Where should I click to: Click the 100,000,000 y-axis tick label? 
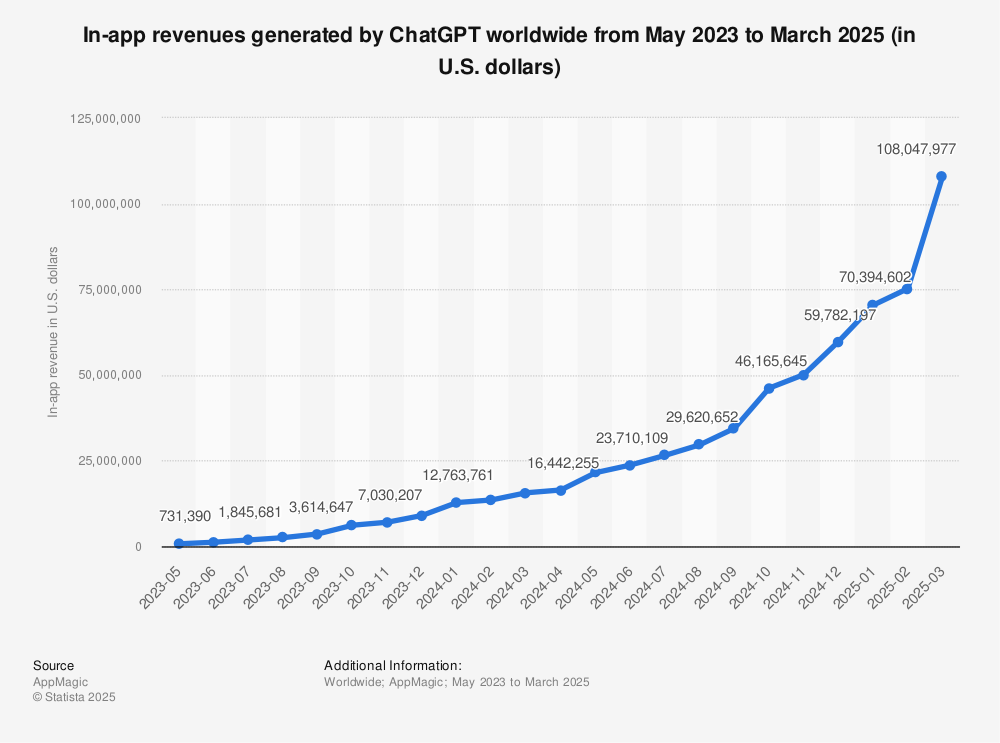pos(106,204)
